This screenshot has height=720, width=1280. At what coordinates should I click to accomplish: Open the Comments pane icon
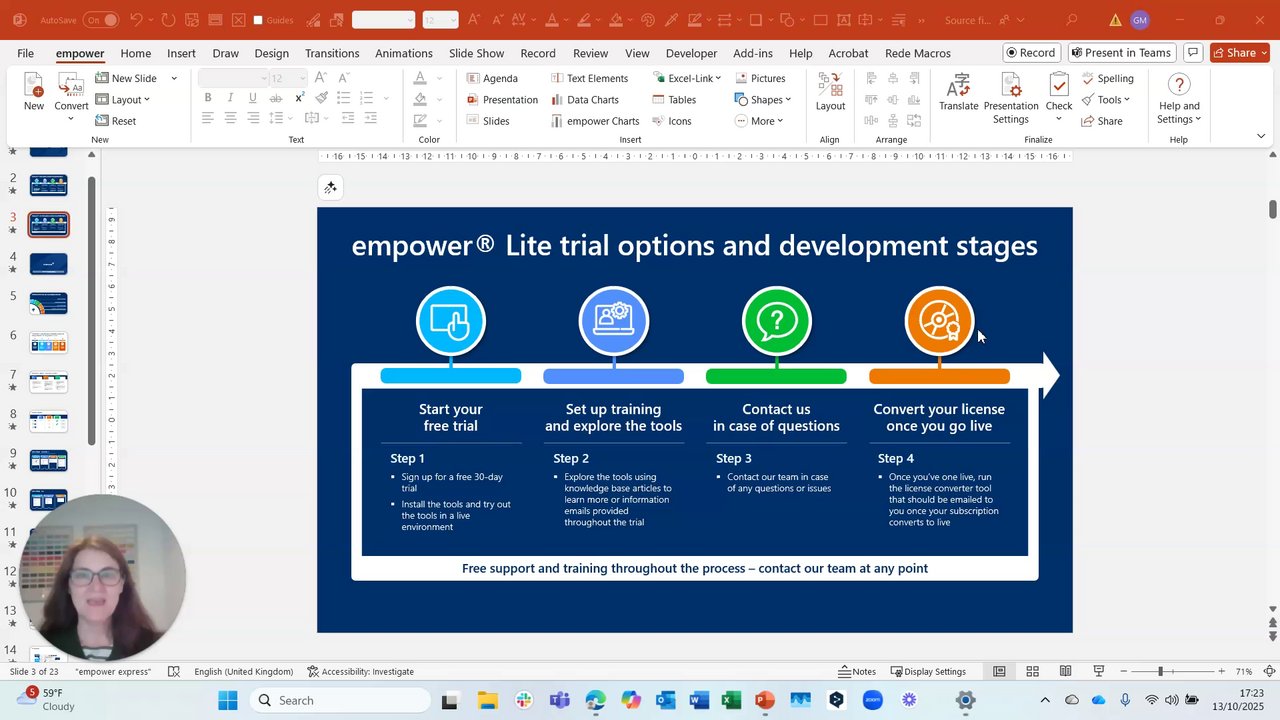(x=1192, y=53)
